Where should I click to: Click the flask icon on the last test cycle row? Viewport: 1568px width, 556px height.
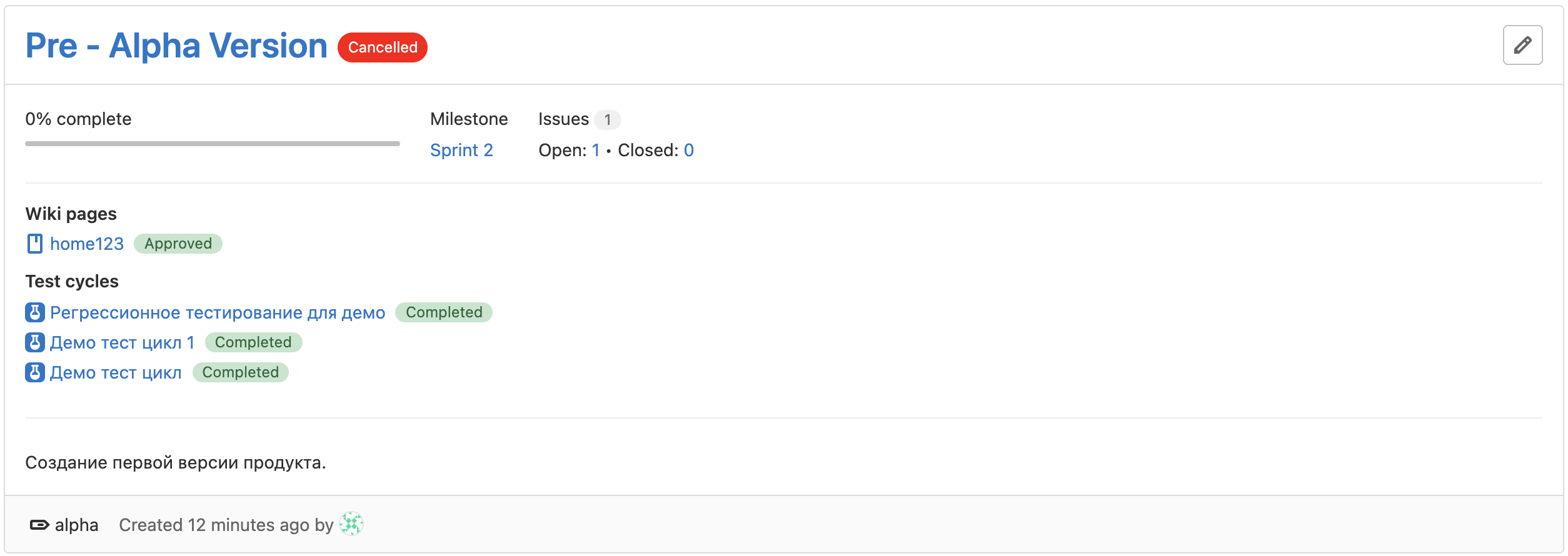pos(35,372)
